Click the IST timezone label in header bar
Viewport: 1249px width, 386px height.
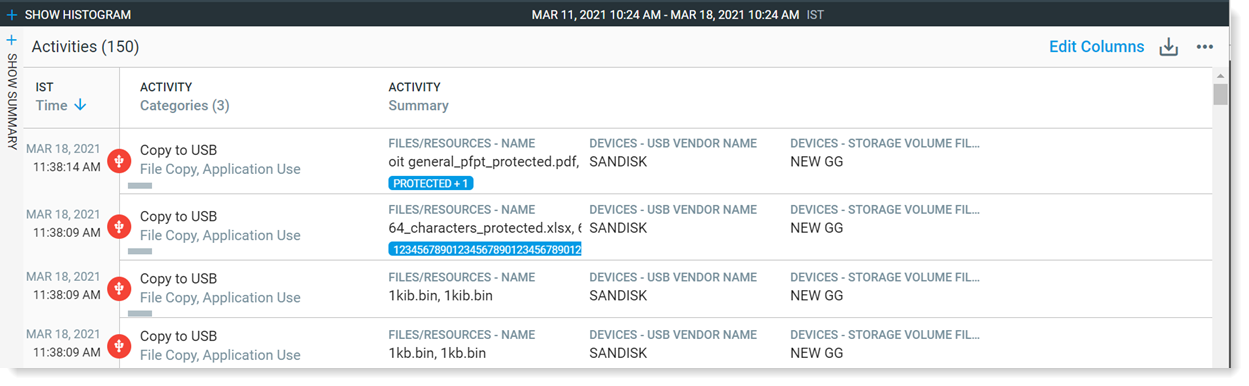[815, 15]
